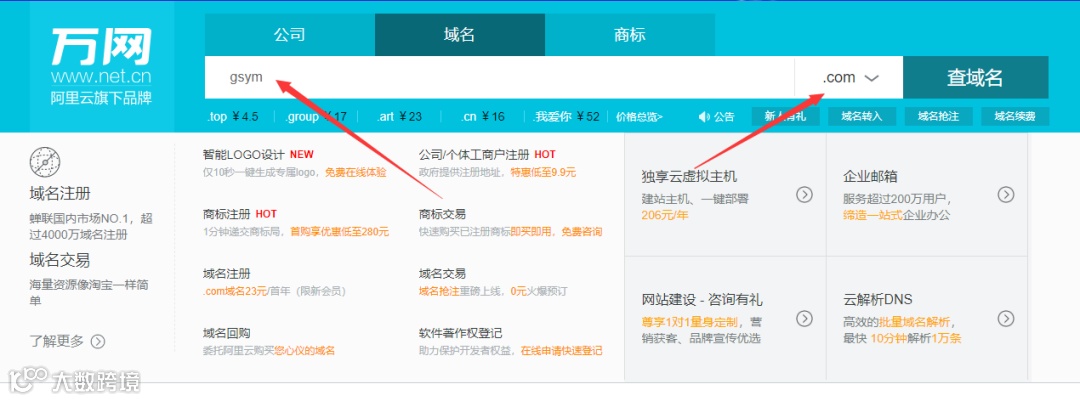Click 尊享1对1量身定制 orange text
1080x401 pixels.
689,322
